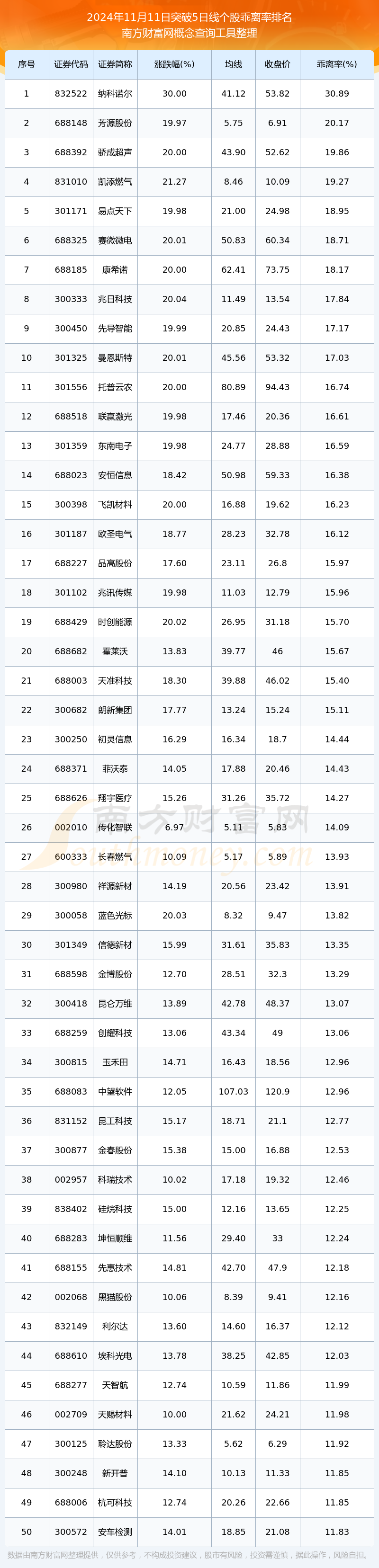Click stock name 创耀科技

coord(115,1033)
